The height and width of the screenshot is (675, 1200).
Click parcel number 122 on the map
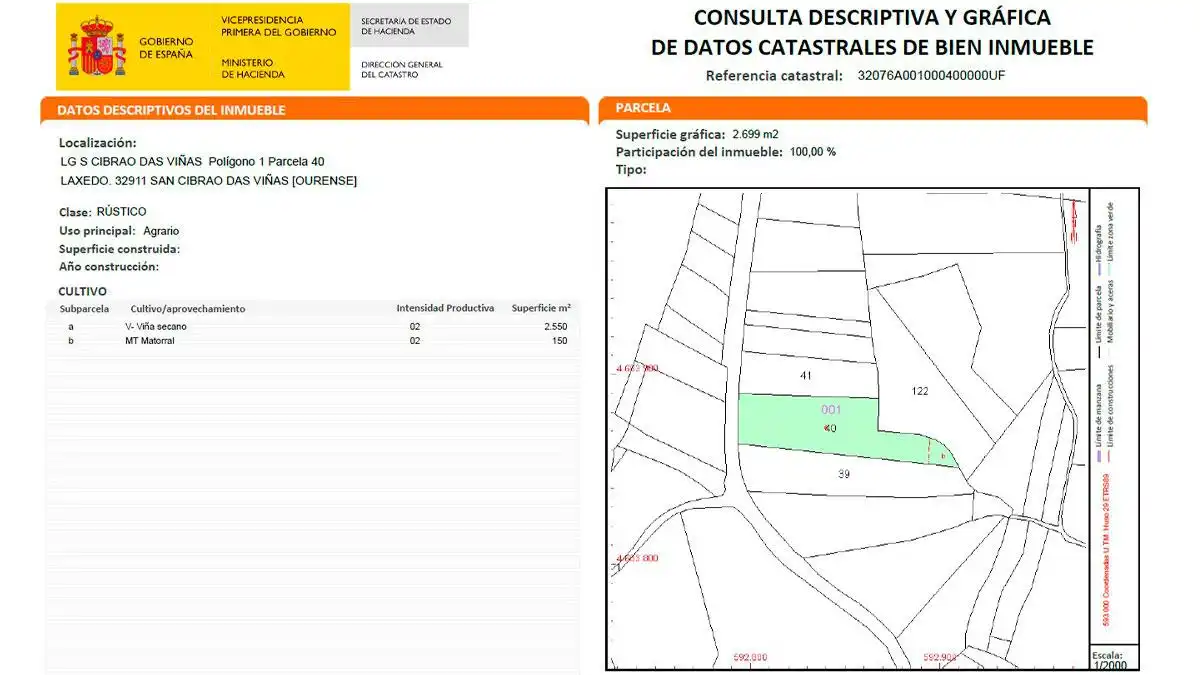921,391
